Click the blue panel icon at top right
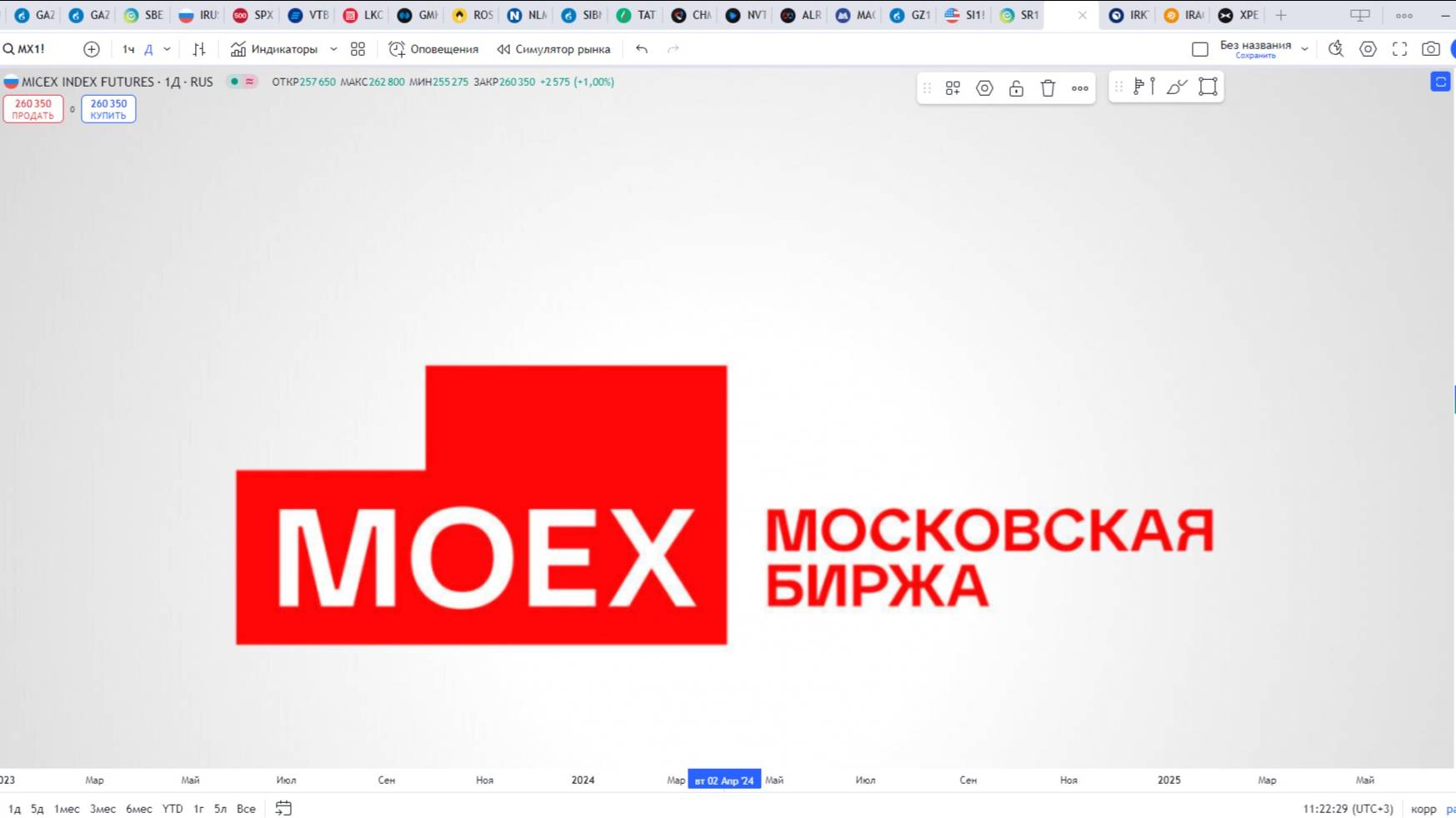Viewport: 1456px width, 818px height. click(x=1440, y=82)
